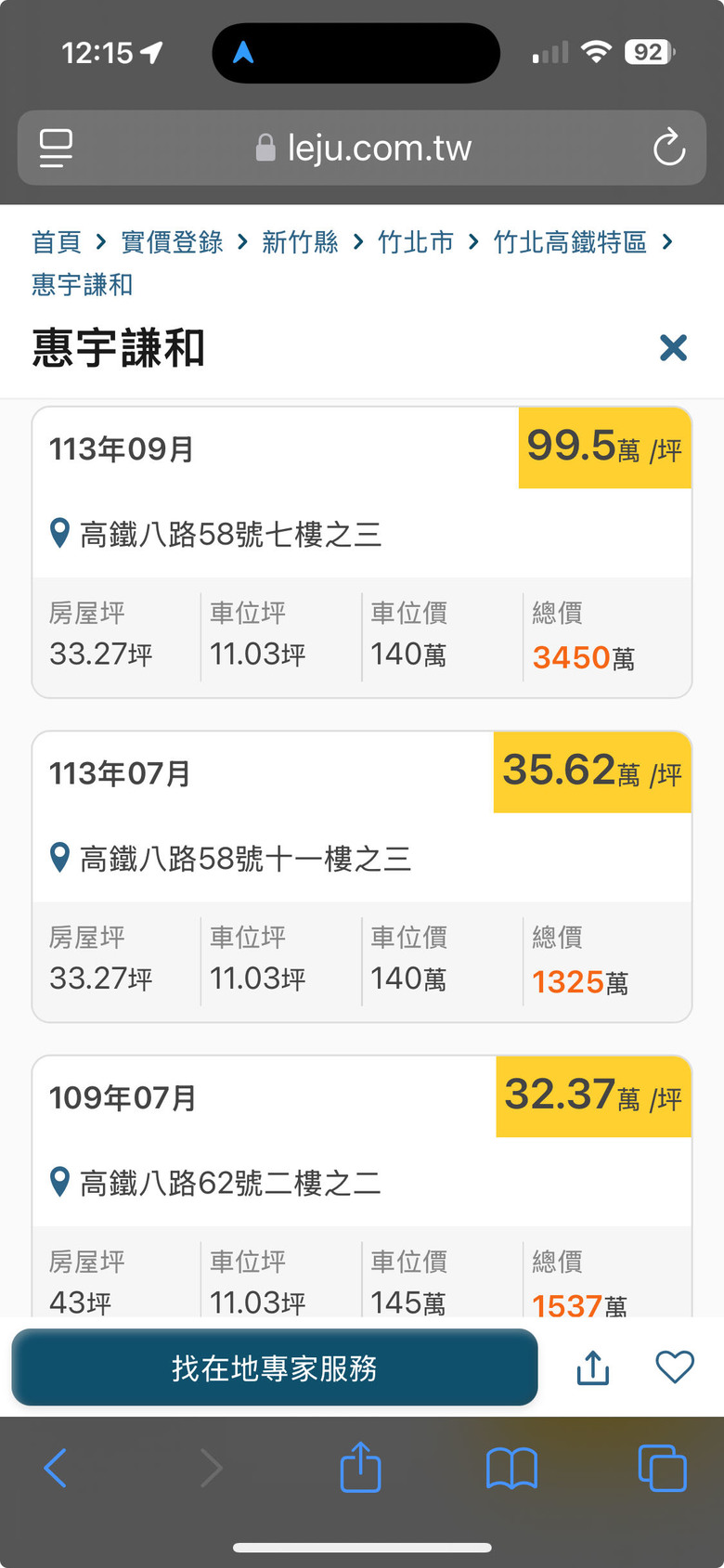Open Safari tabs overview icon
This screenshot has width=724, height=1568.
662,1469
